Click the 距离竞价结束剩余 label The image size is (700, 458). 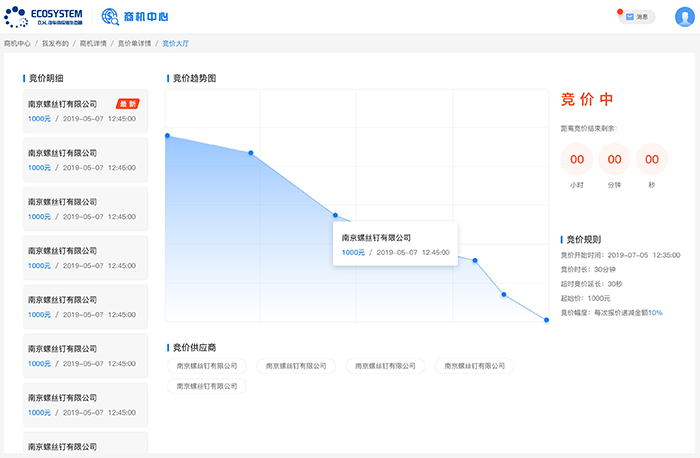pyautogui.click(x=589, y=129)
